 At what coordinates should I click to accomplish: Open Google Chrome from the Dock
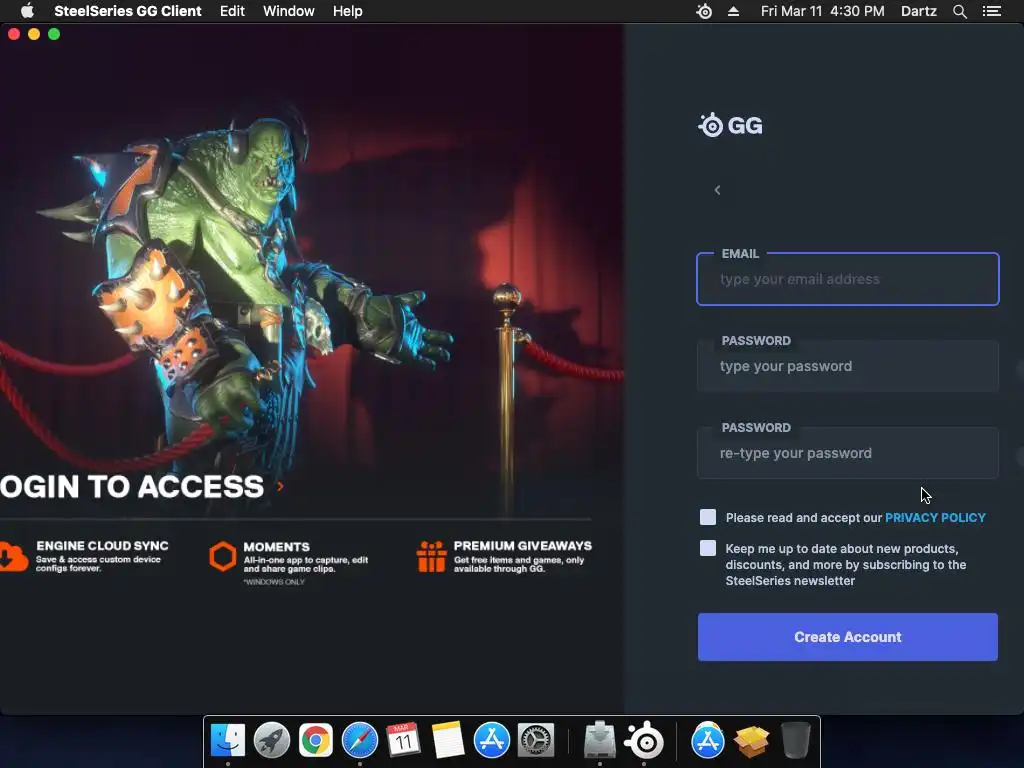[315, 741]
